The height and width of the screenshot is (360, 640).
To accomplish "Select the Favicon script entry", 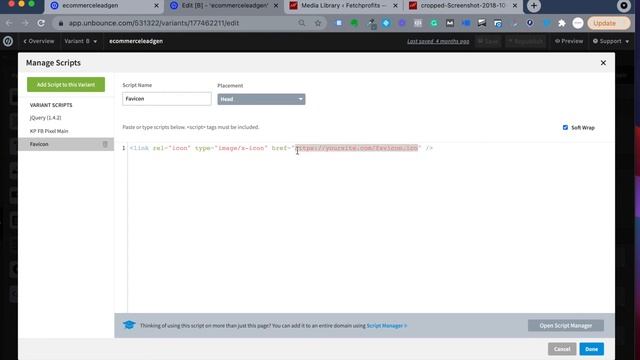I will pyautogui.click(x=66, y=144).
